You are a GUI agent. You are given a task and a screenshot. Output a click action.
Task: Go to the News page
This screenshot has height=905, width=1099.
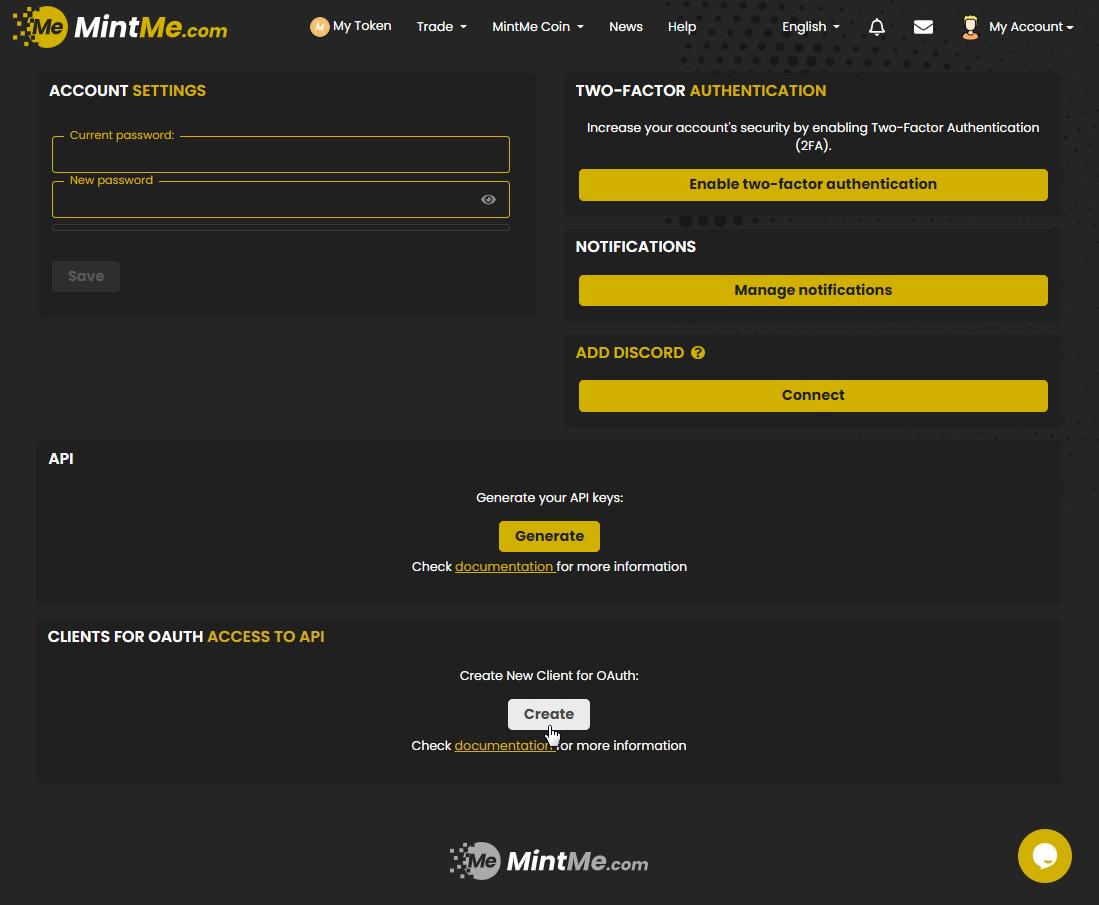point(625,27)
